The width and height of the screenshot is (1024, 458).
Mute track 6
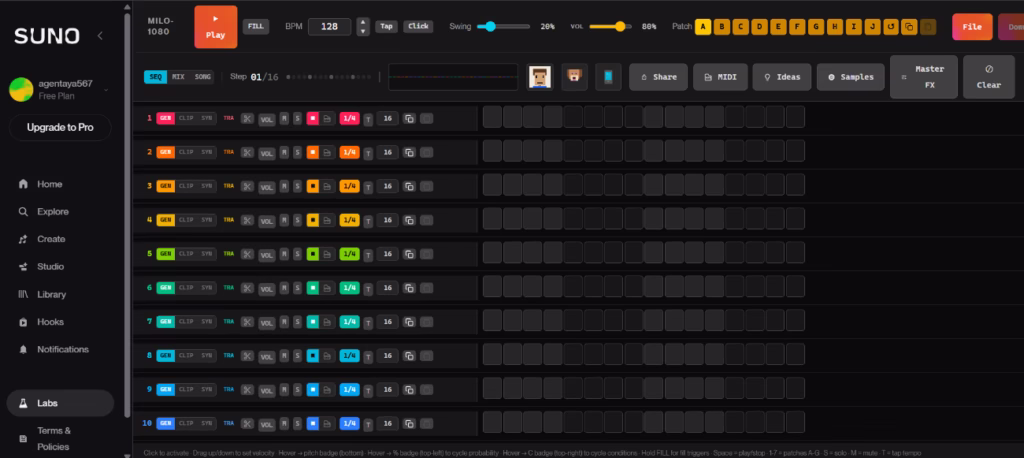284,287
